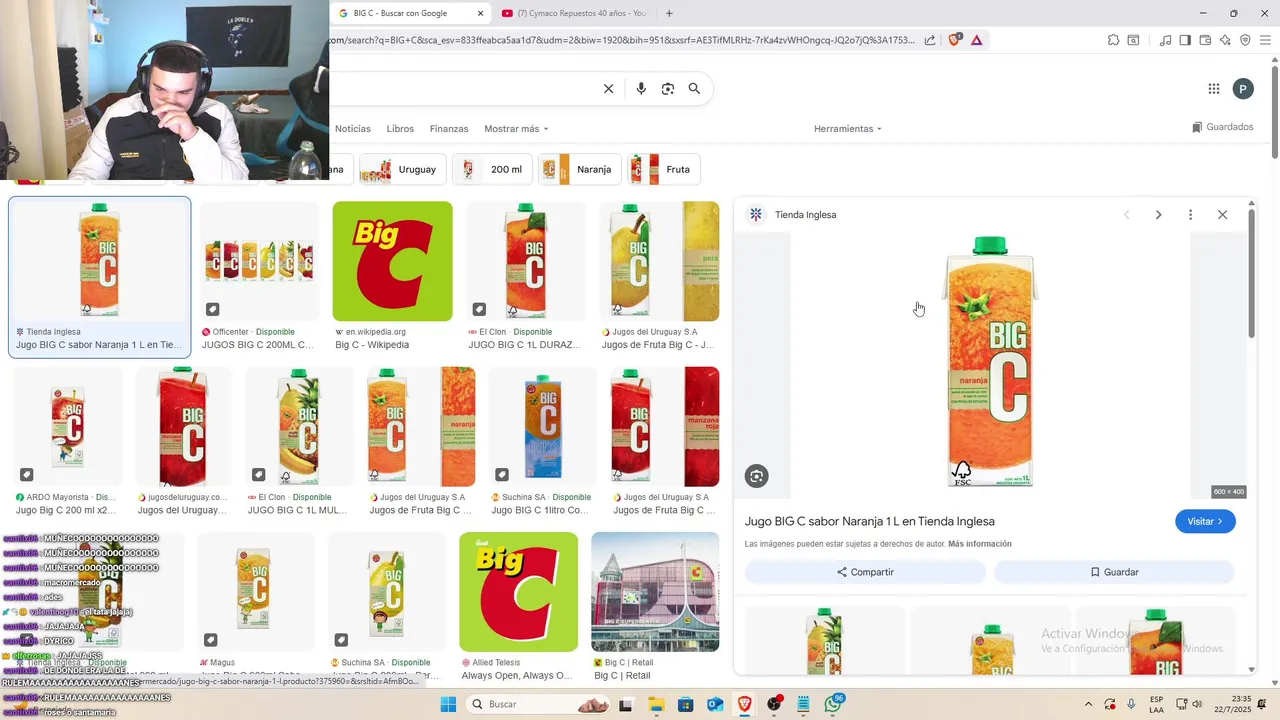The width and height of the screenshot is (1280, 720).
Task: Open El Clon JUGO BIG C 1L DURAZNO result
Action: coord(526,276)
